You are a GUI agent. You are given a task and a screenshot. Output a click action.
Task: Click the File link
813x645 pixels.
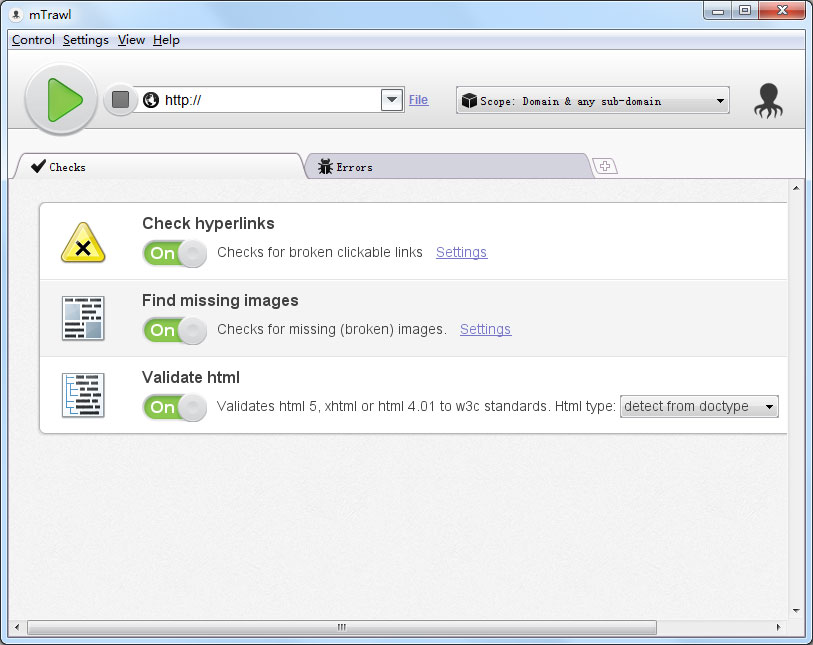(418, 100)
